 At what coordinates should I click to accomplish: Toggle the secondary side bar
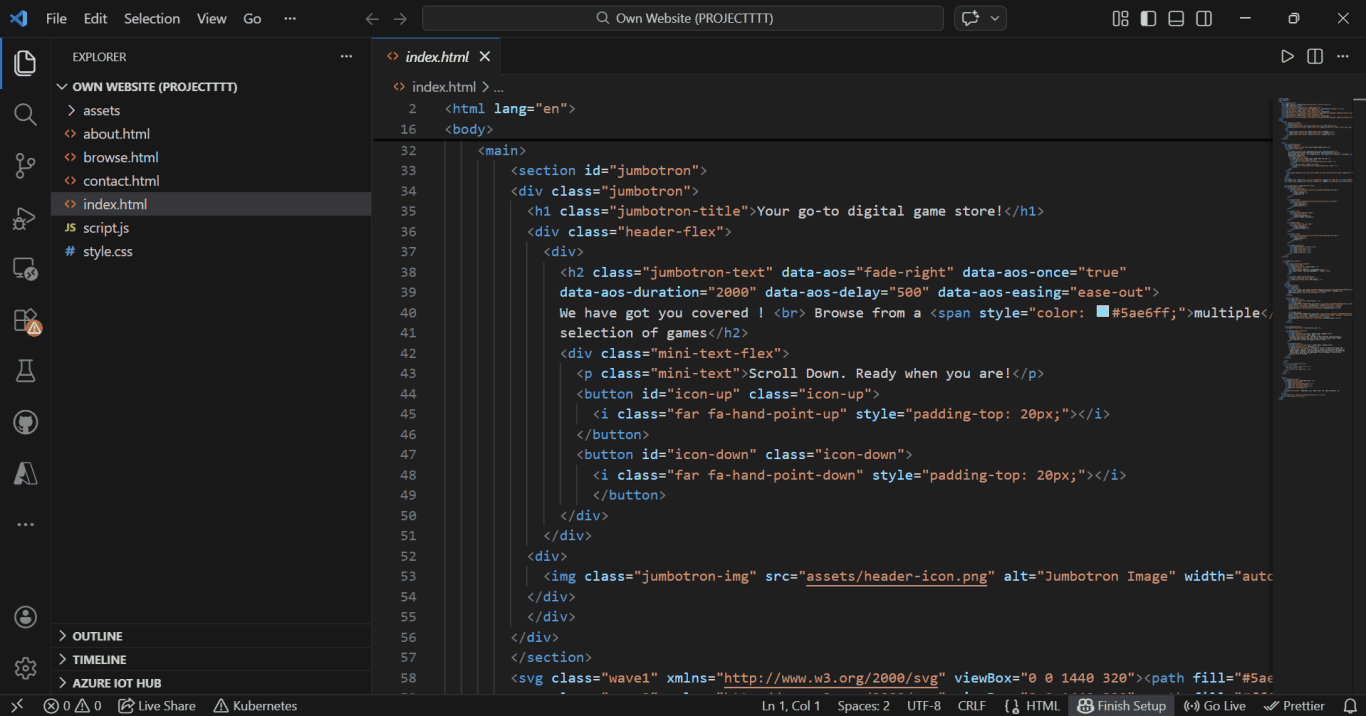click(1204, 19)
